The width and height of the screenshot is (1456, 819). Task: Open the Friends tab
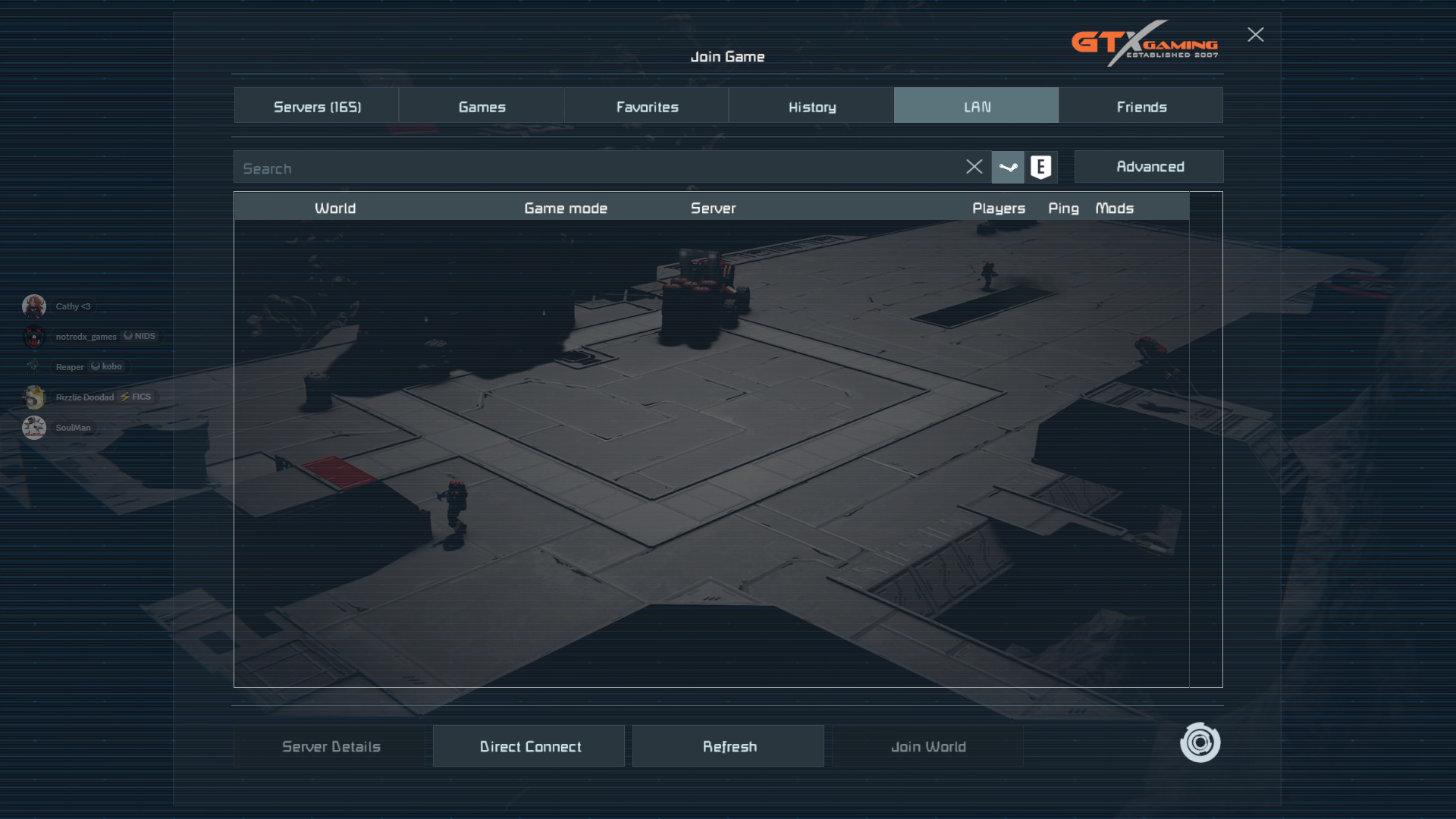(x=1141, y=106)
